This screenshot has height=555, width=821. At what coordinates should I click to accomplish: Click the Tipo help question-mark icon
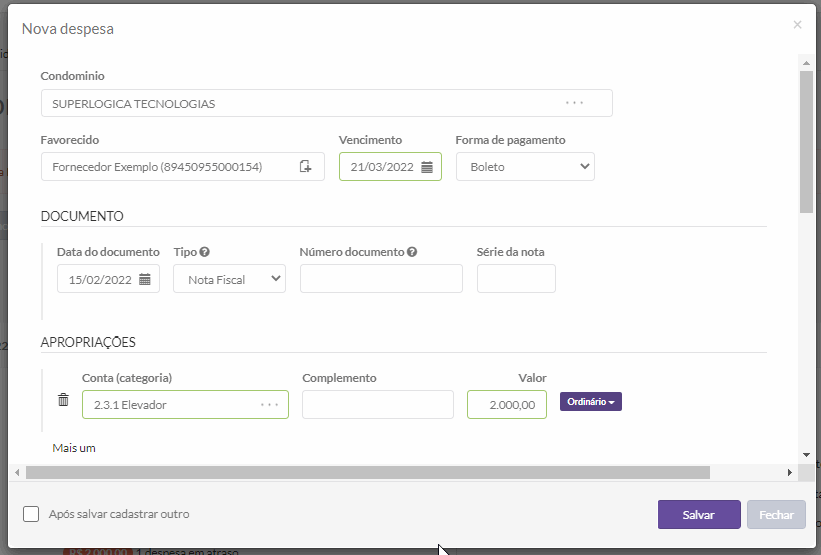point(205,252)
